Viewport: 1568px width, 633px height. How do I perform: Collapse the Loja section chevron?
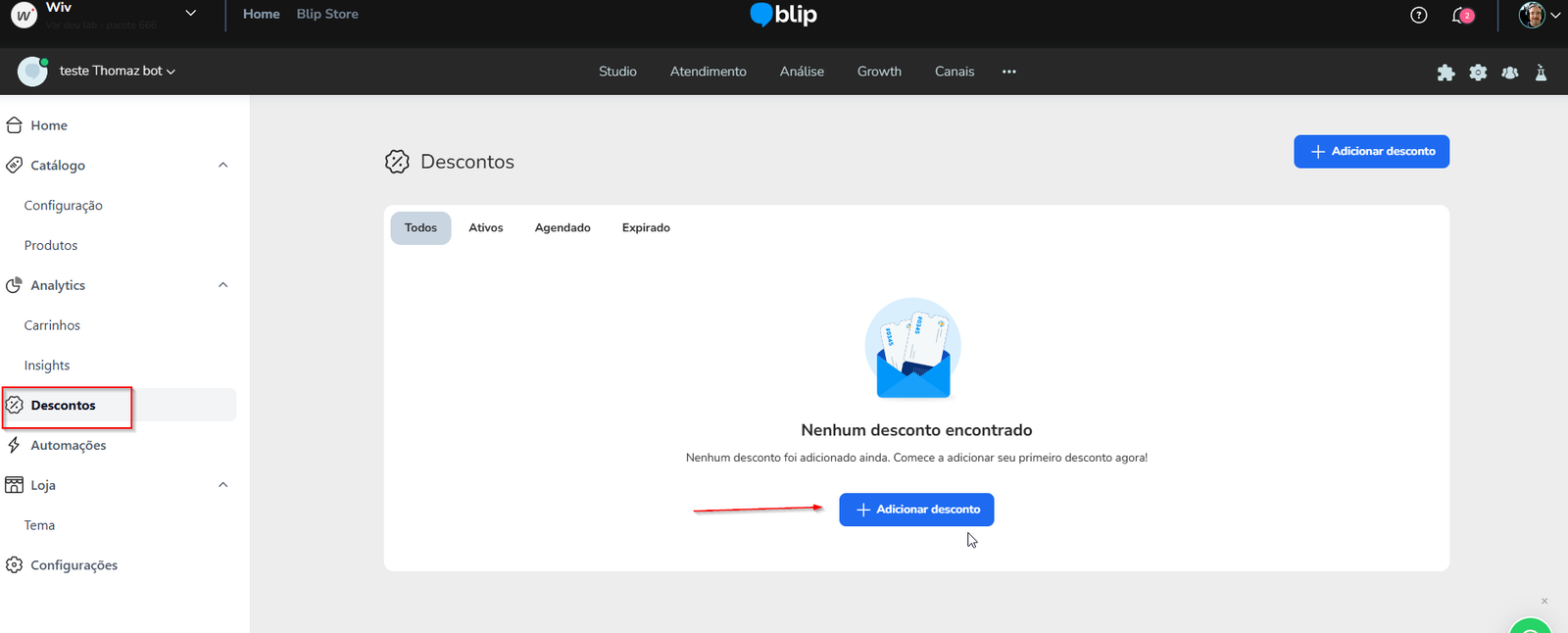click(x=223, y=485)
